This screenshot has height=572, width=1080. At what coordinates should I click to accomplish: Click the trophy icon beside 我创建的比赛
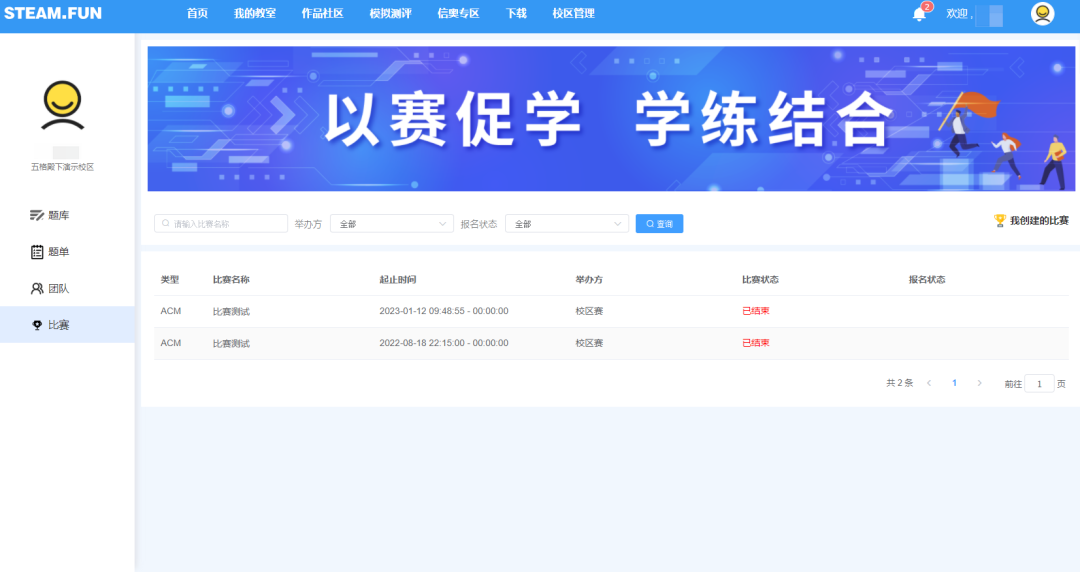(999, 220)
